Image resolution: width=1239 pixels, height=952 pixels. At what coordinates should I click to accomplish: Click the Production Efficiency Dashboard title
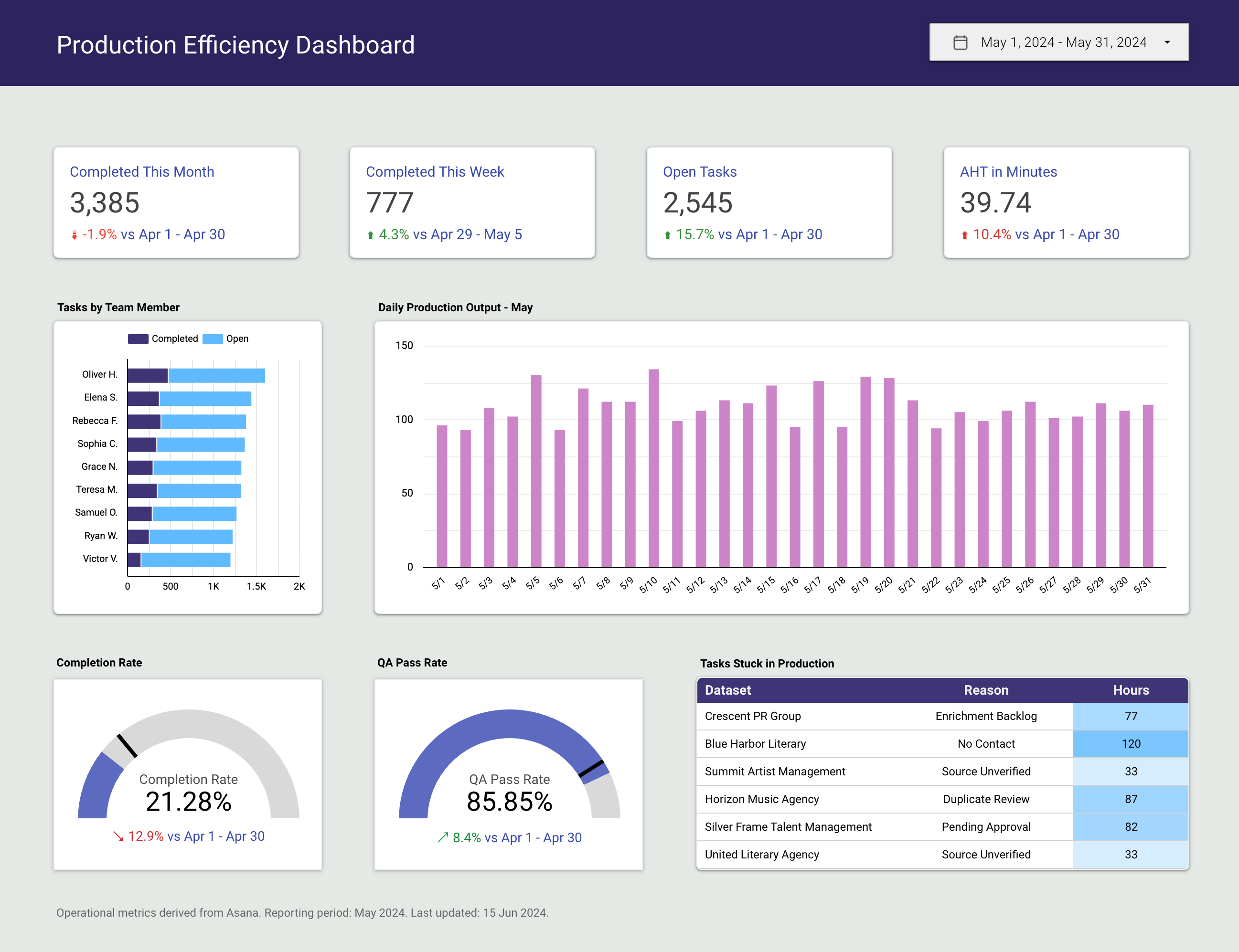(236, 45)
